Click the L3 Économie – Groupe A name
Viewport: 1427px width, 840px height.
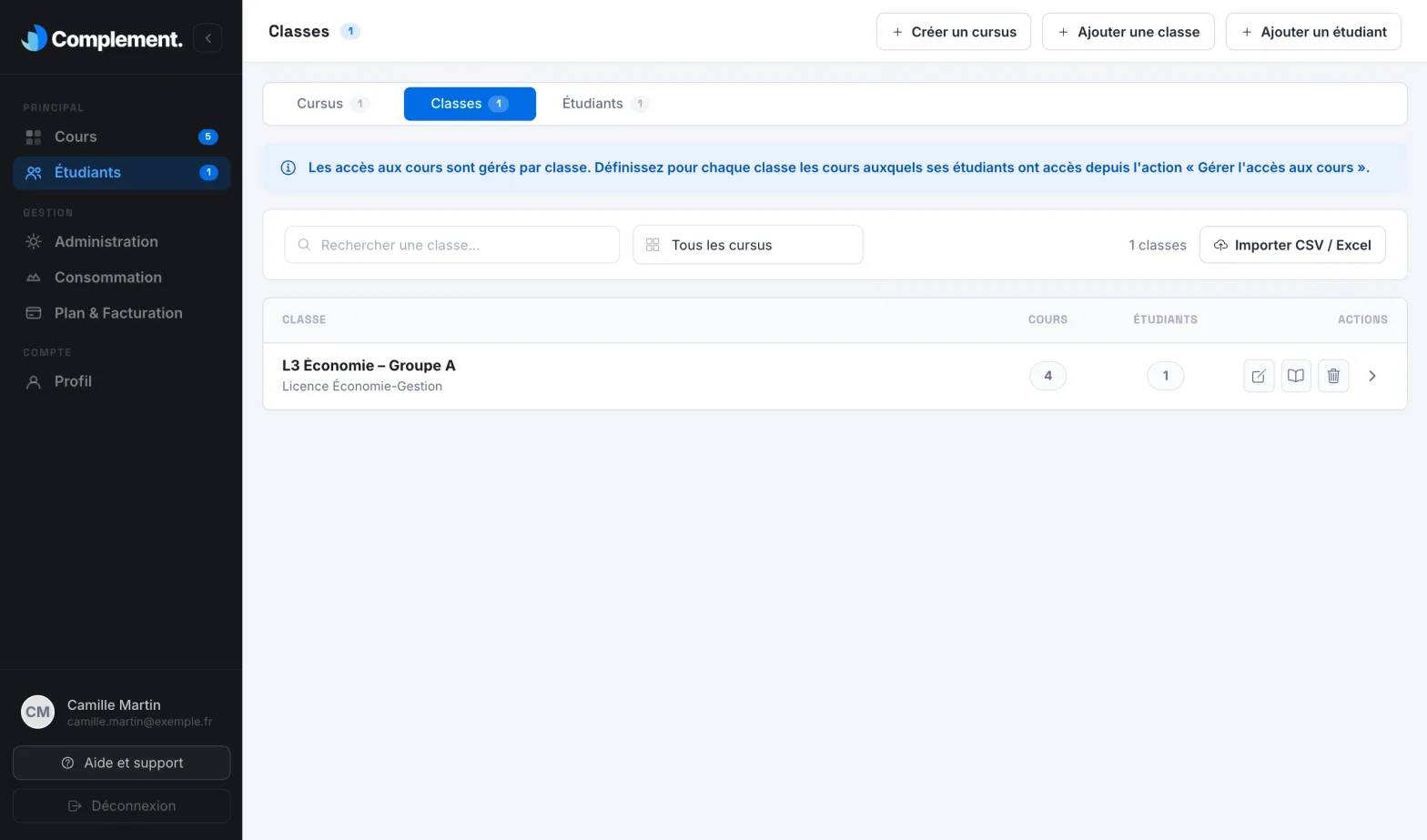click(x=369, y=365)
